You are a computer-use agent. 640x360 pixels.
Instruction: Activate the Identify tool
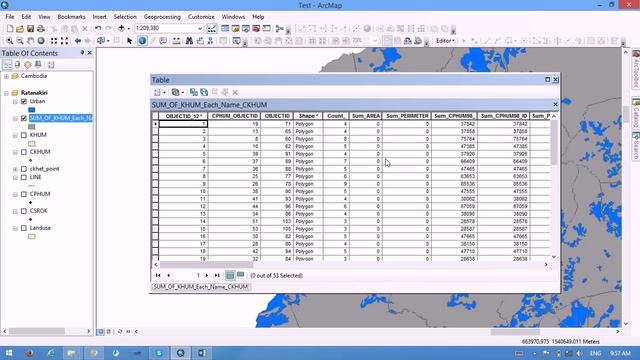(x=142, y=41)
